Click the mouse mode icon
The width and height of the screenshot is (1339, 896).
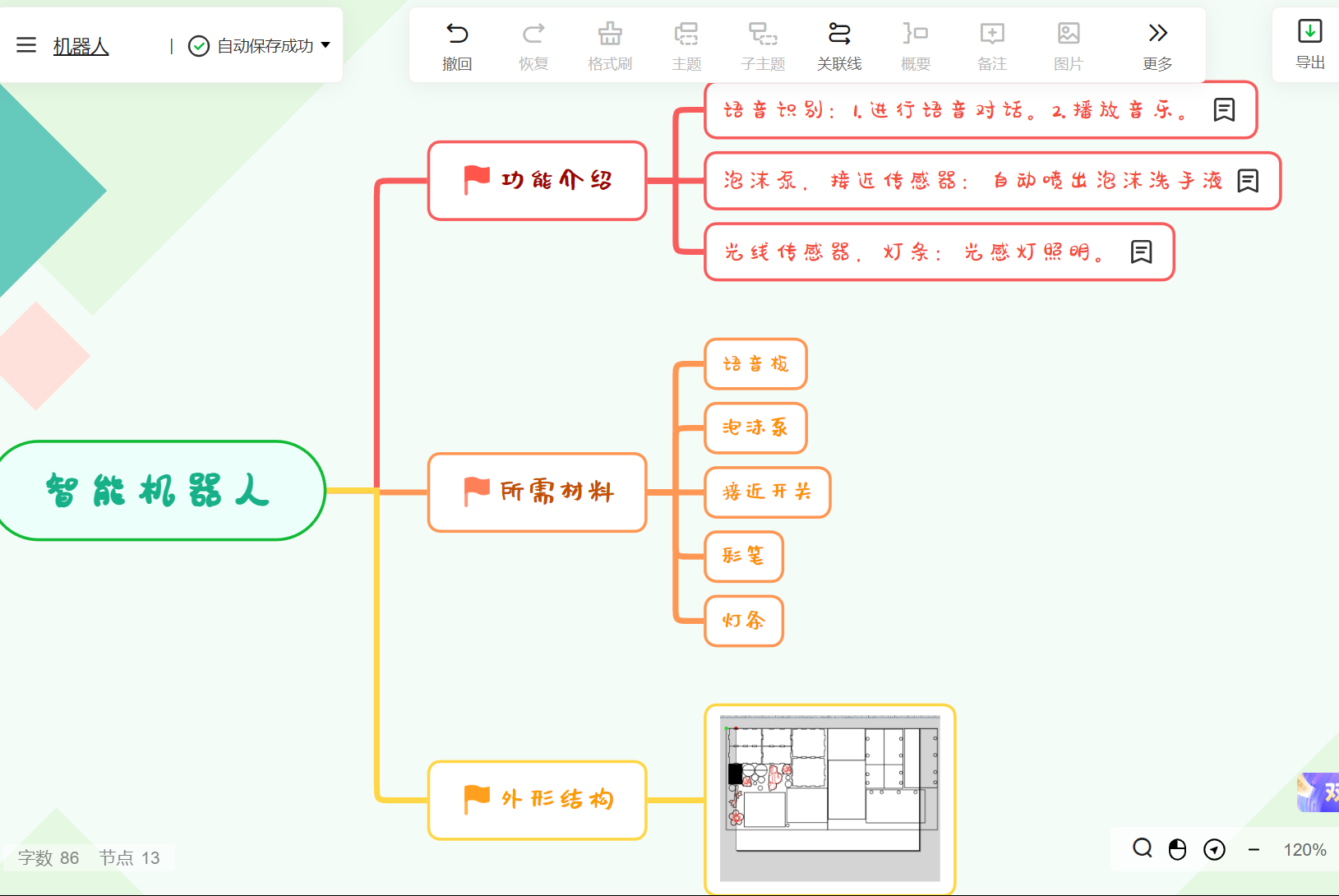1177,849
